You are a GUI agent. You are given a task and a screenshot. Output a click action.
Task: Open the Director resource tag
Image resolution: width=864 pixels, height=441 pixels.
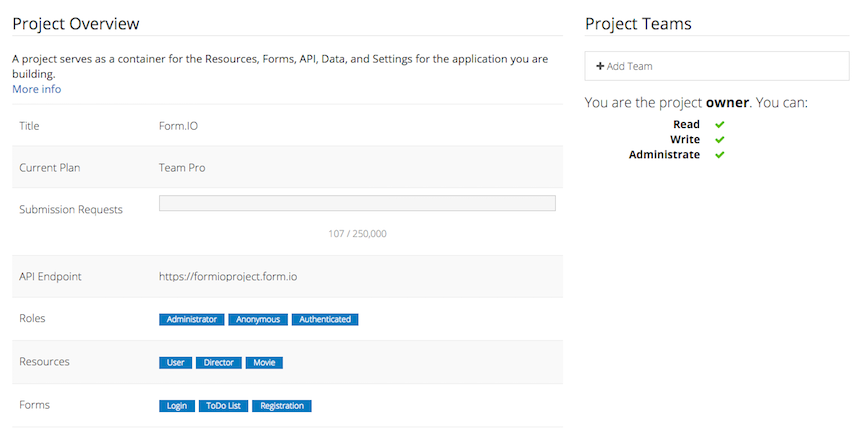pyautogui.click(x=218, y=363)
